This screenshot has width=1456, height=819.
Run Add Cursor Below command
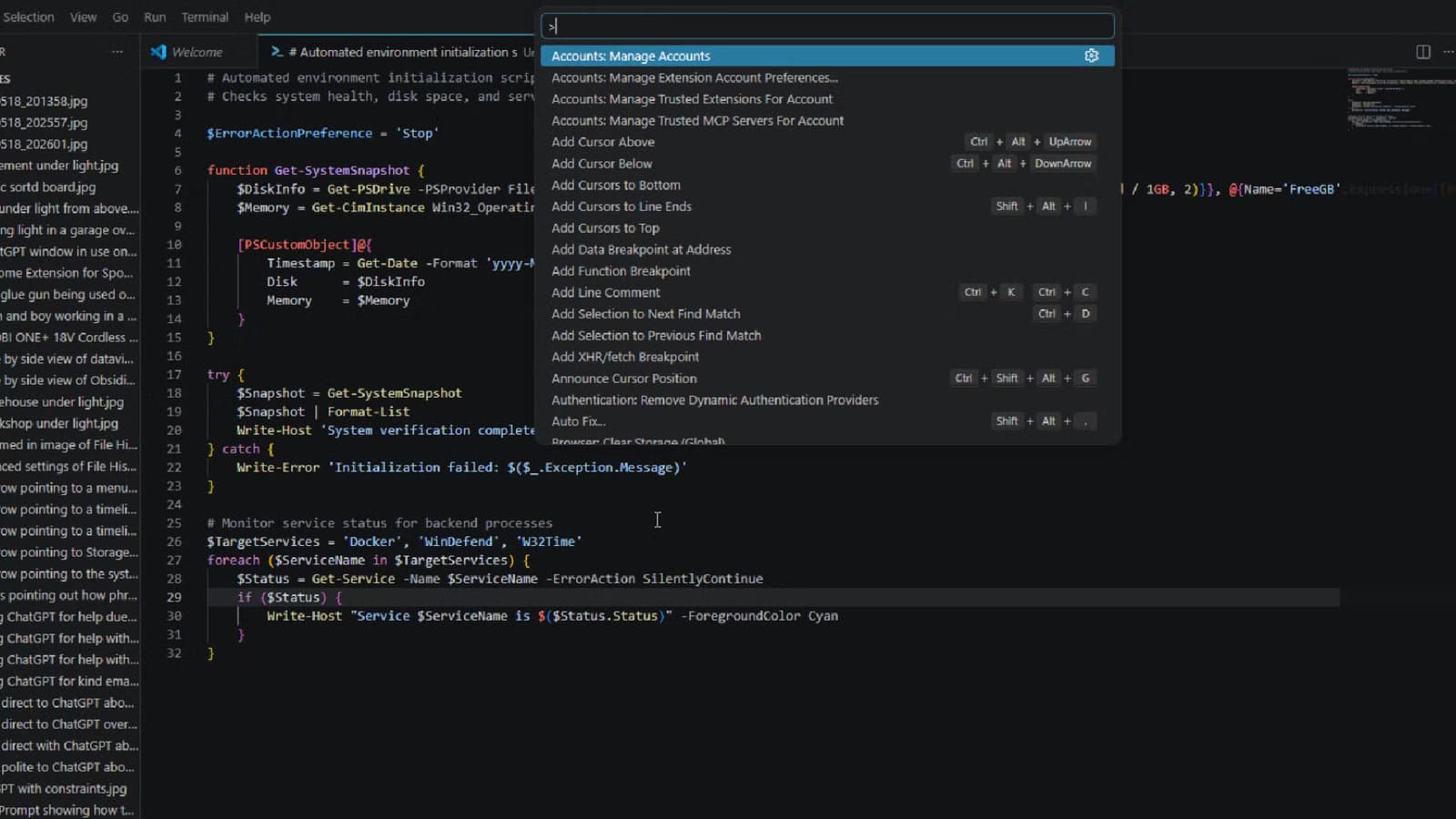[827, 164]
